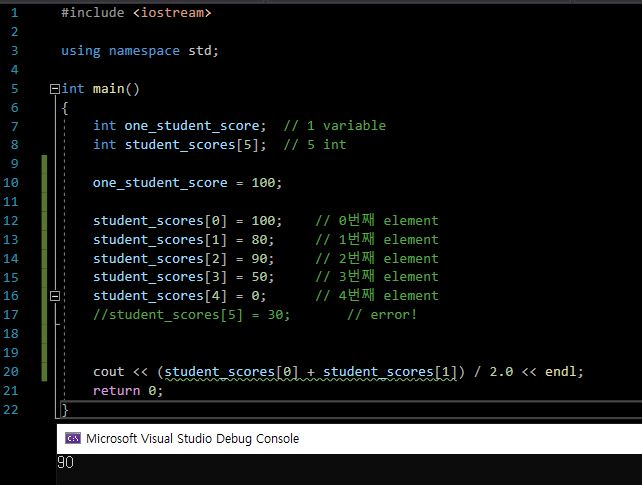Click the #include <iostream> line
The image size is (642, 485).
tap(136, 13)
